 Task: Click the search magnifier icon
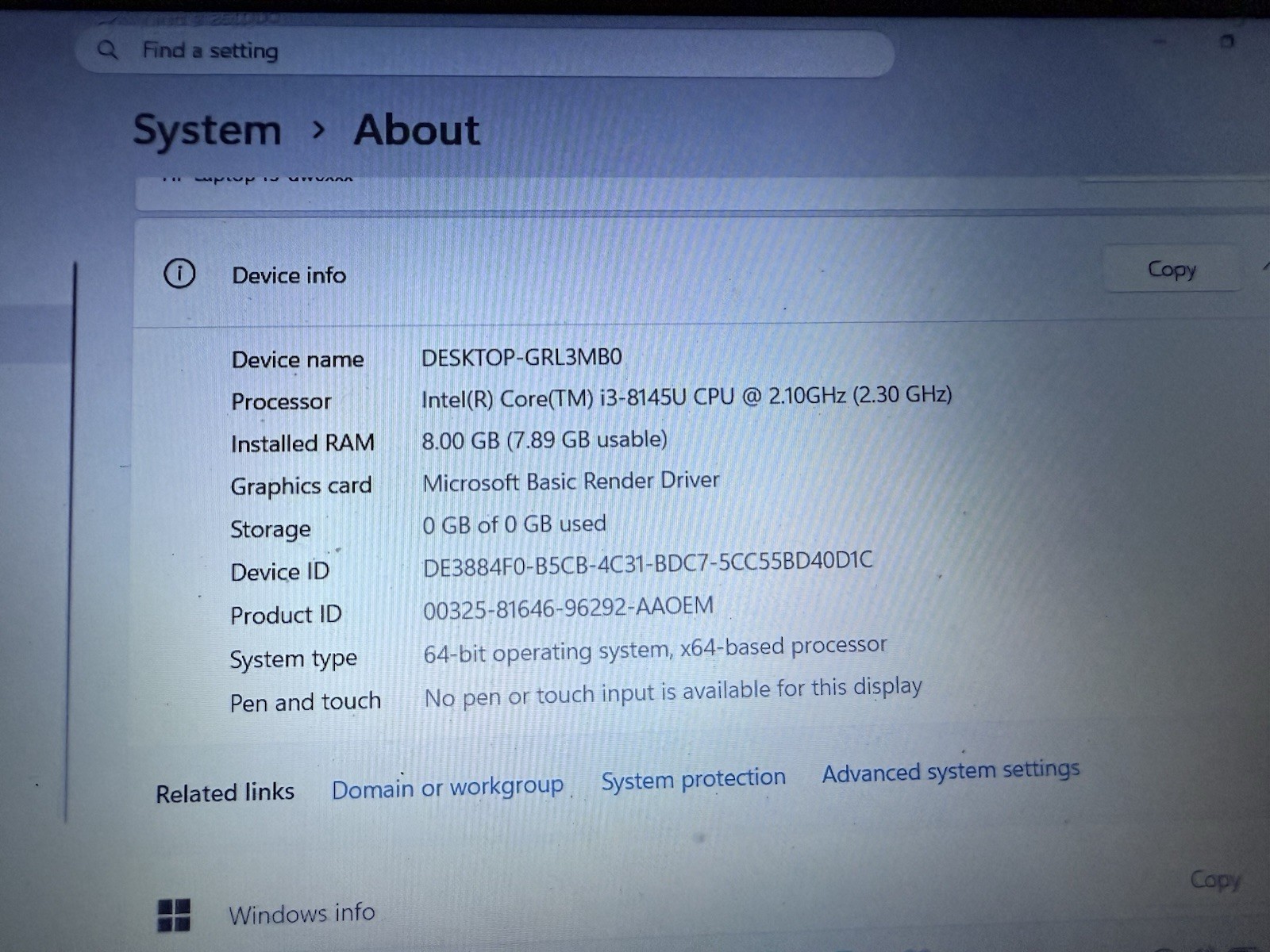coord(107,50)
